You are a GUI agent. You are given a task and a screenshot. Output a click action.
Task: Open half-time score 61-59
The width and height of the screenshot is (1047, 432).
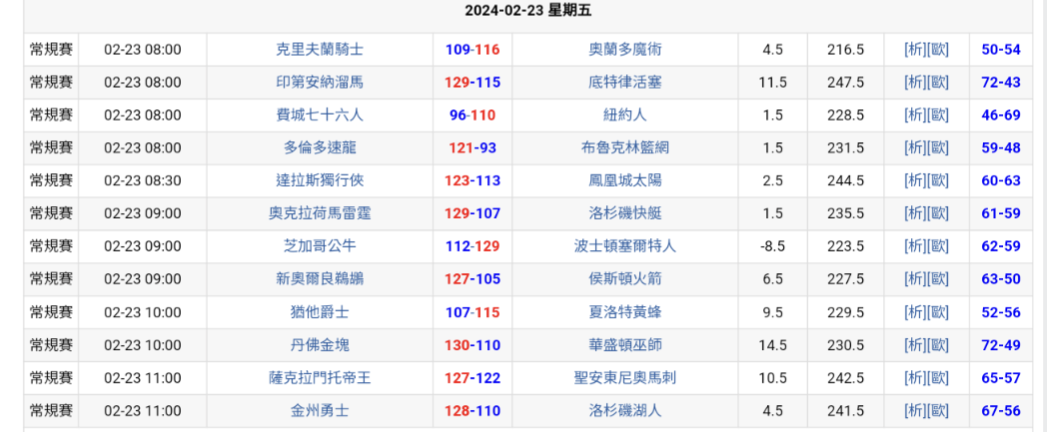(1001, 213)
